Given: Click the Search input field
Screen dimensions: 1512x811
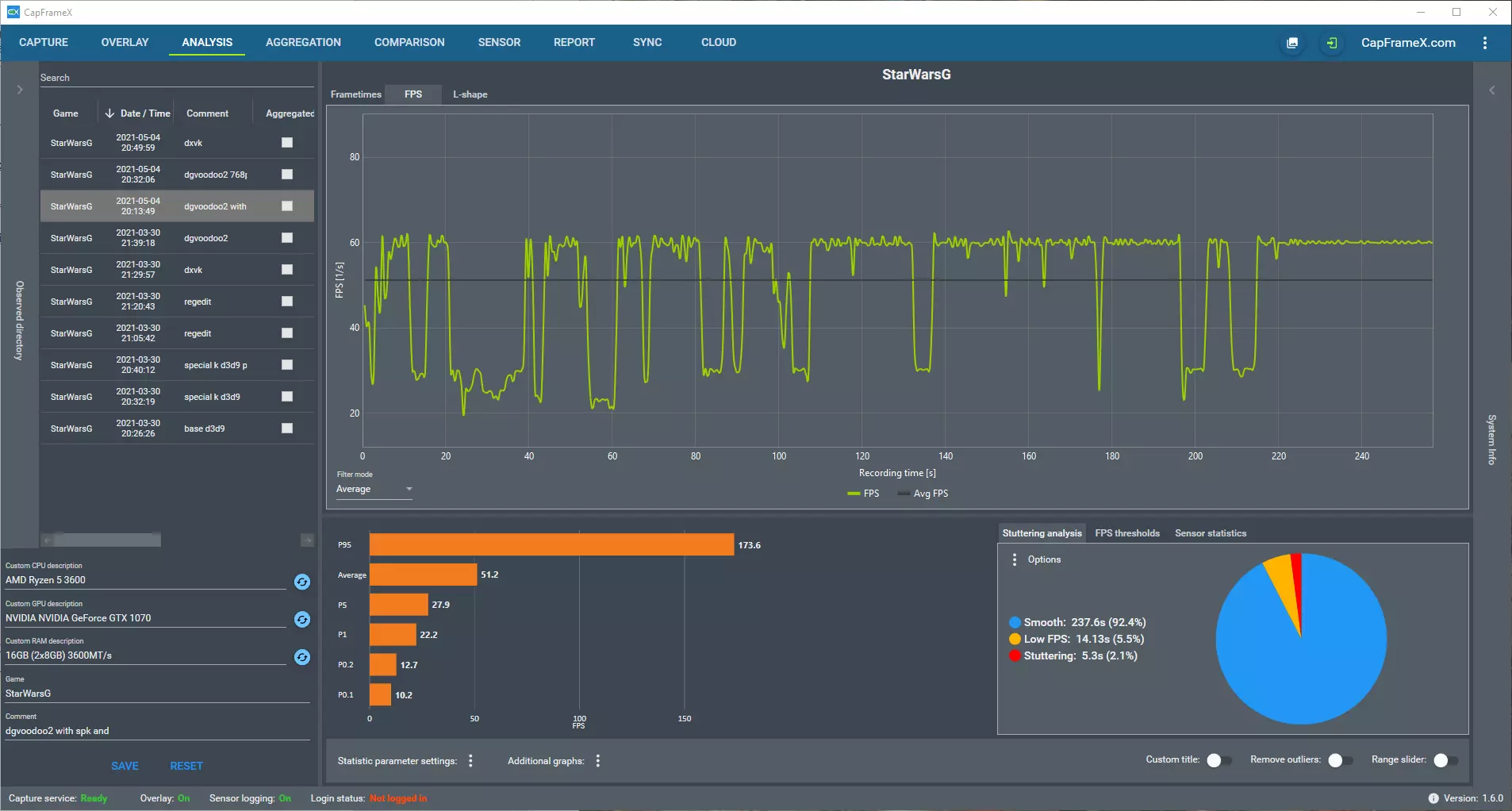Looking at the screenshot, I should [176, 78].
